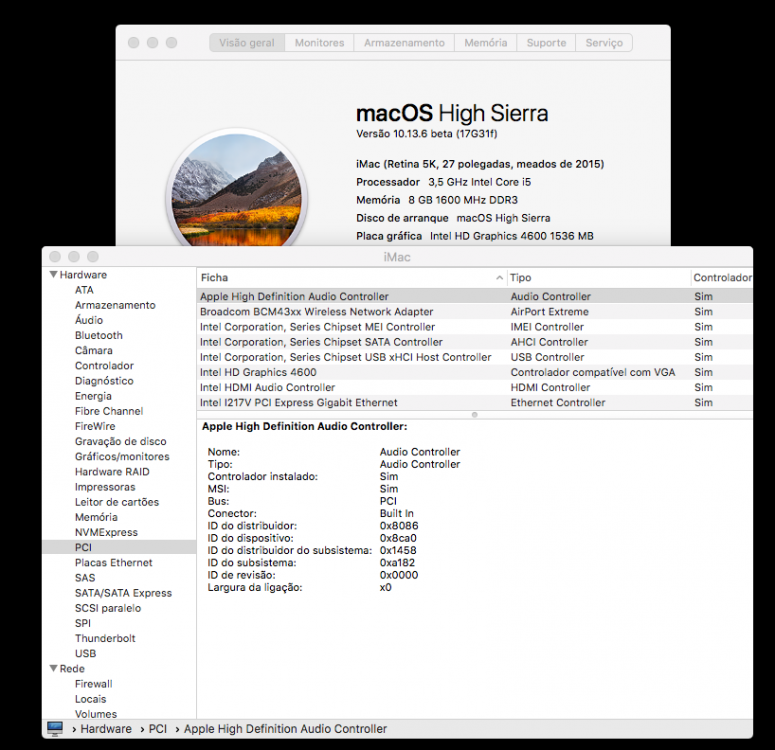
Task: Select NVMExpress in the sidebar
Action: point(106,532)
